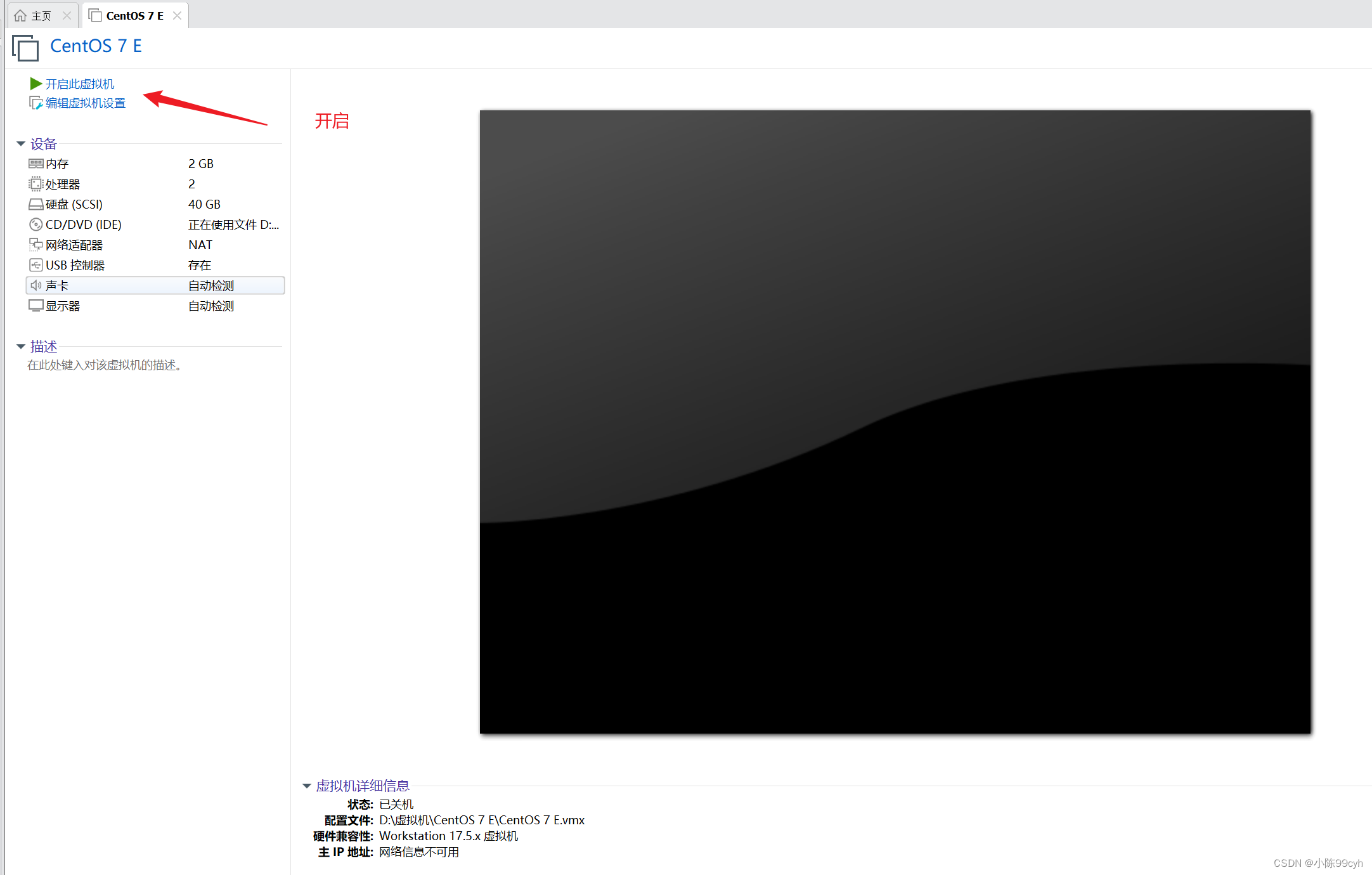Click the black VM screen preview
The width and height of the screenshot is (1372, 875).
click(895, 422)
